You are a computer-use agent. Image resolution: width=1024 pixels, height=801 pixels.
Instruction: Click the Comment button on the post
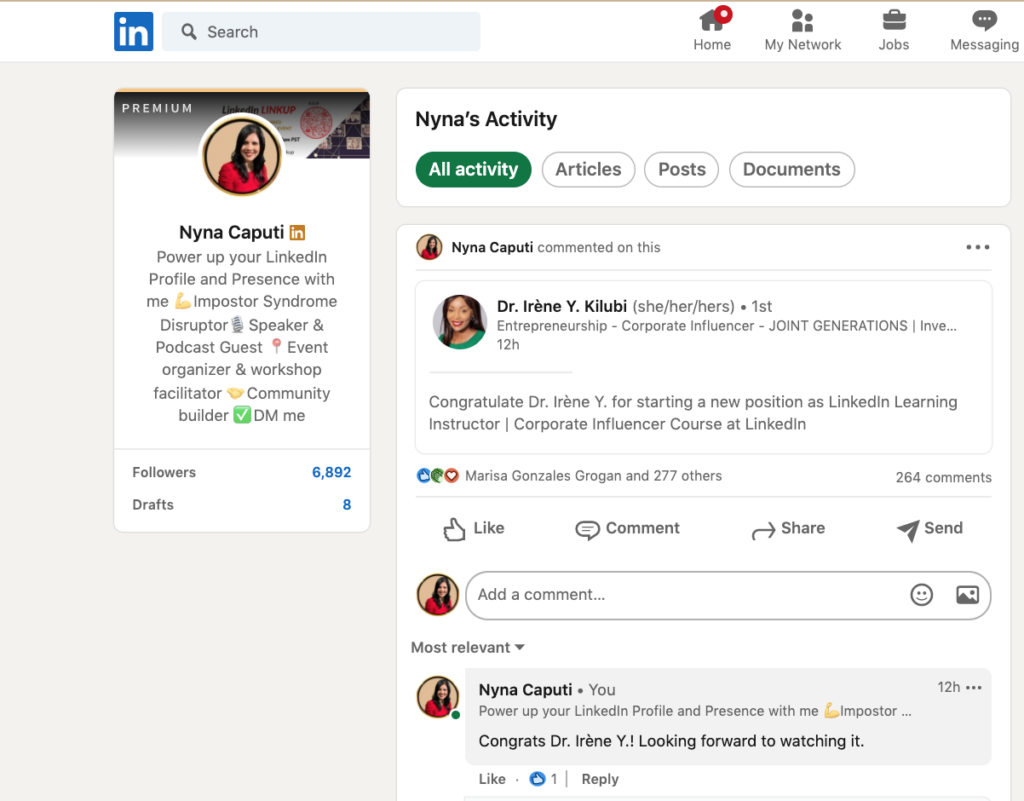coord(627,529)
